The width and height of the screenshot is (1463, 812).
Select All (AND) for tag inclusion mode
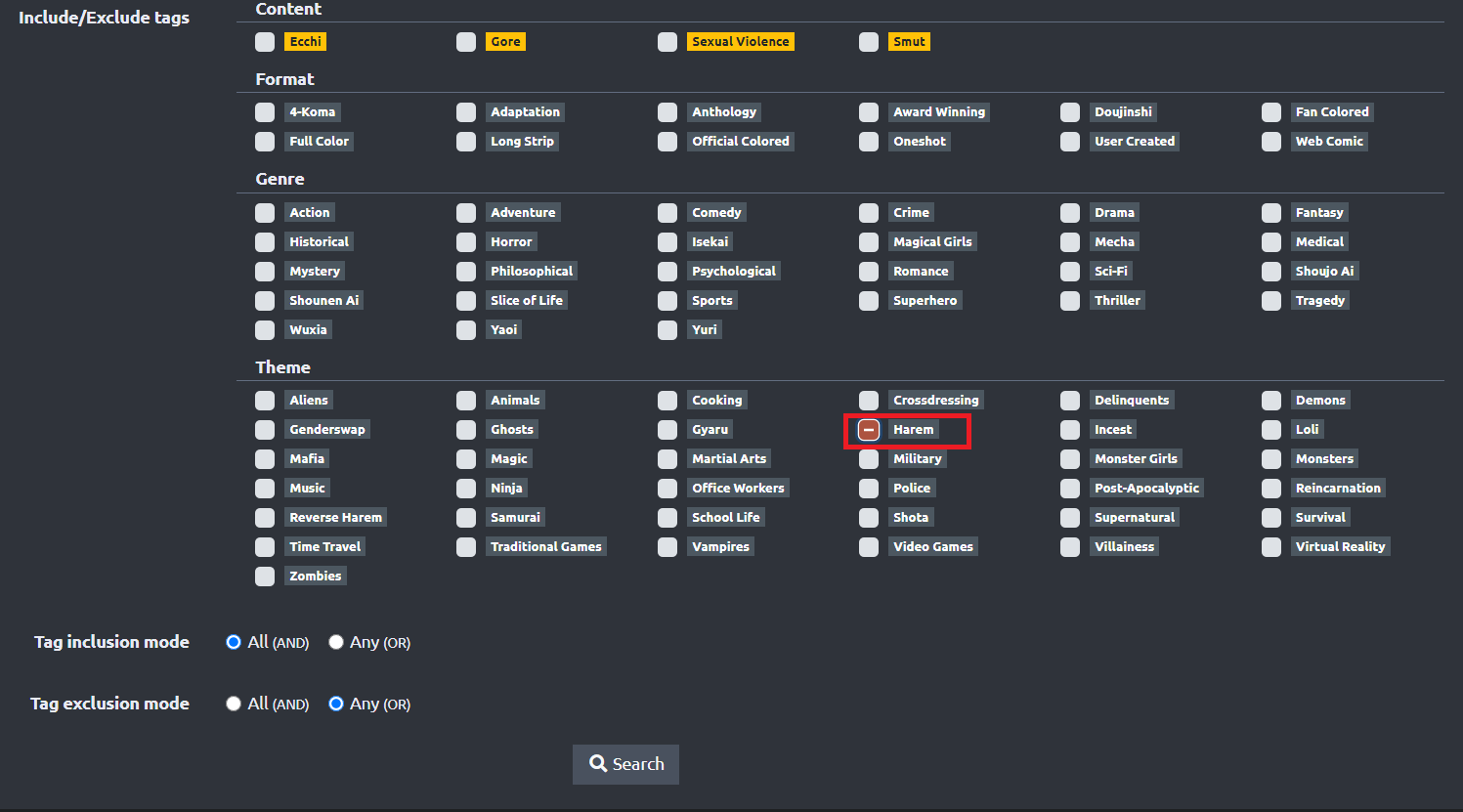pos(234,642)
